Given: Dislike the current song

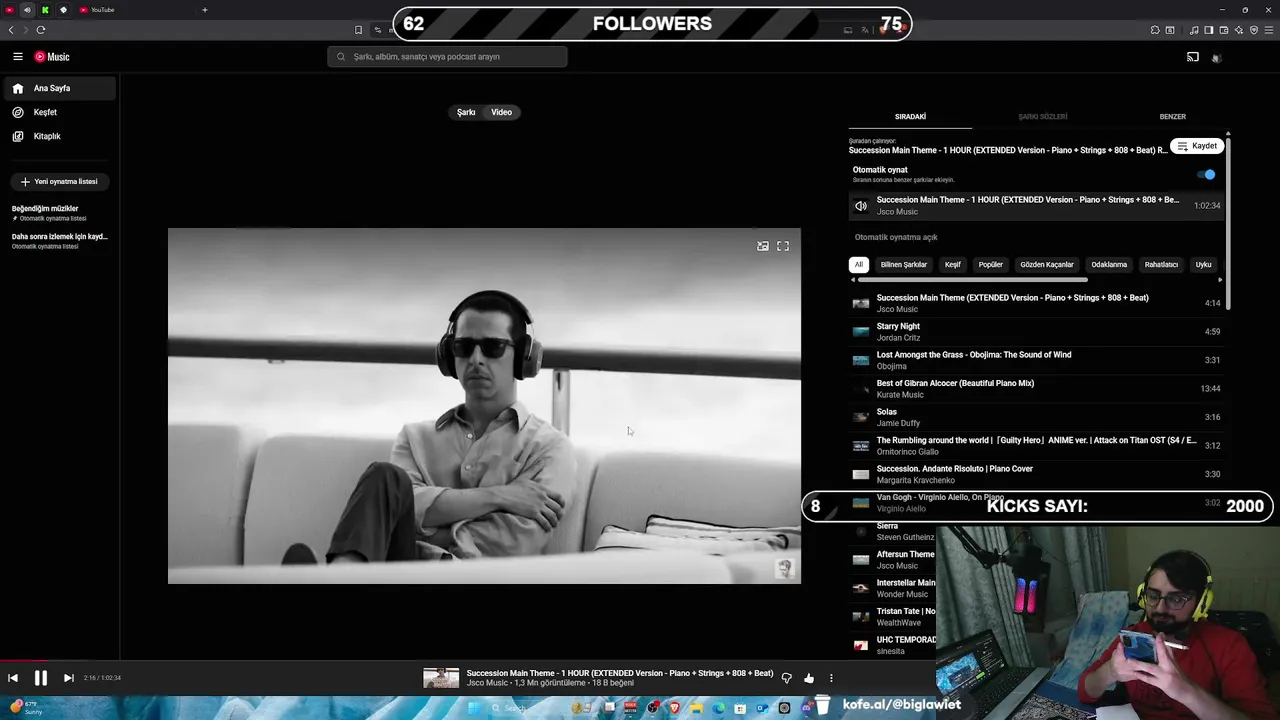Looking at the screenshot, I should [786, 678].
